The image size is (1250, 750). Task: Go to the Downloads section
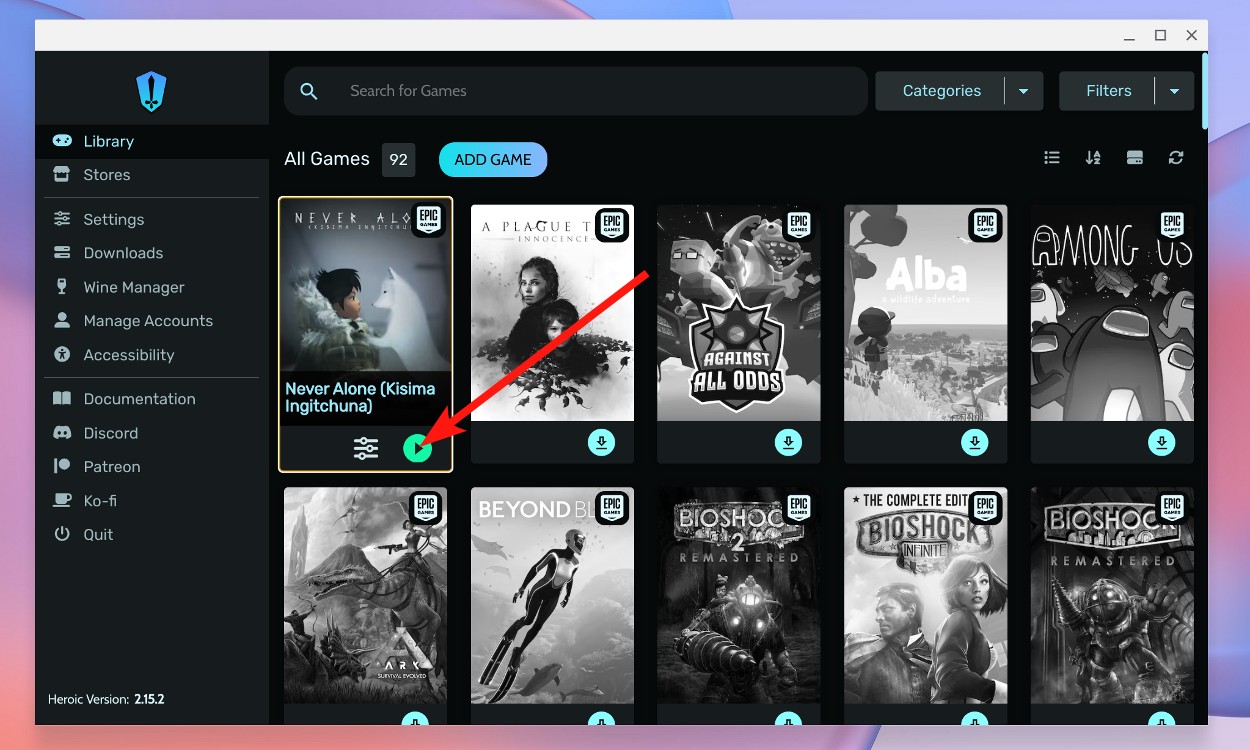click(123, 252)
